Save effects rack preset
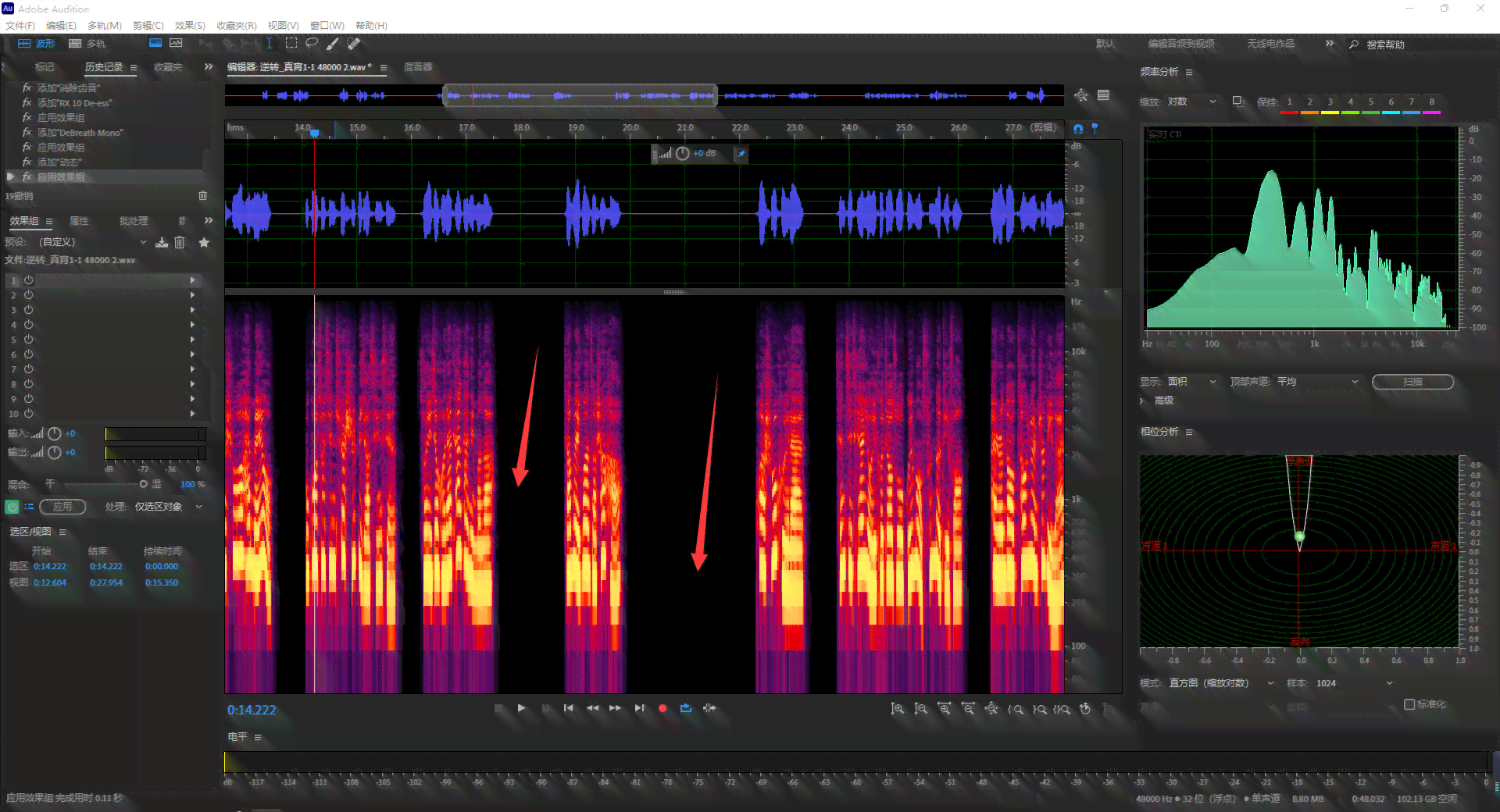 pyautogui.click(x=162, y=243)
